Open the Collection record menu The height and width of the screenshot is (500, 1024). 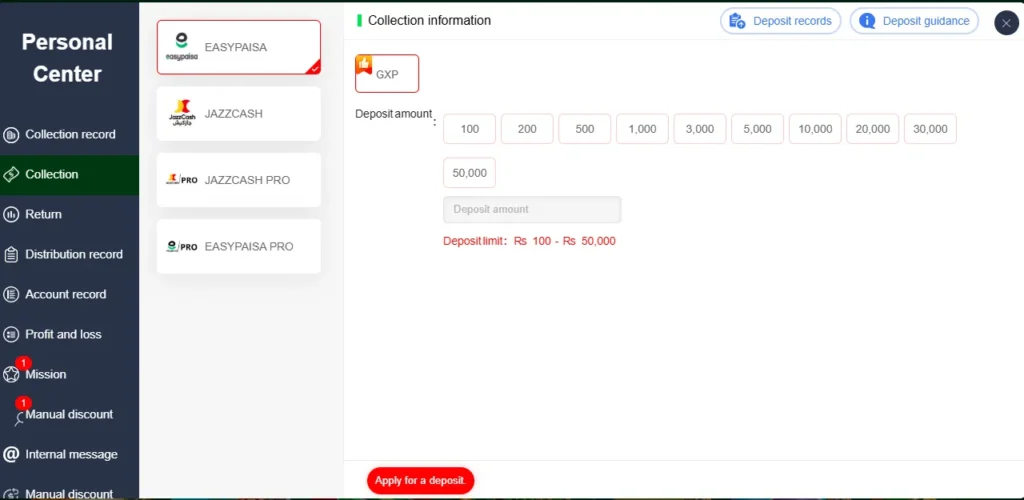[x=69, y=135]
